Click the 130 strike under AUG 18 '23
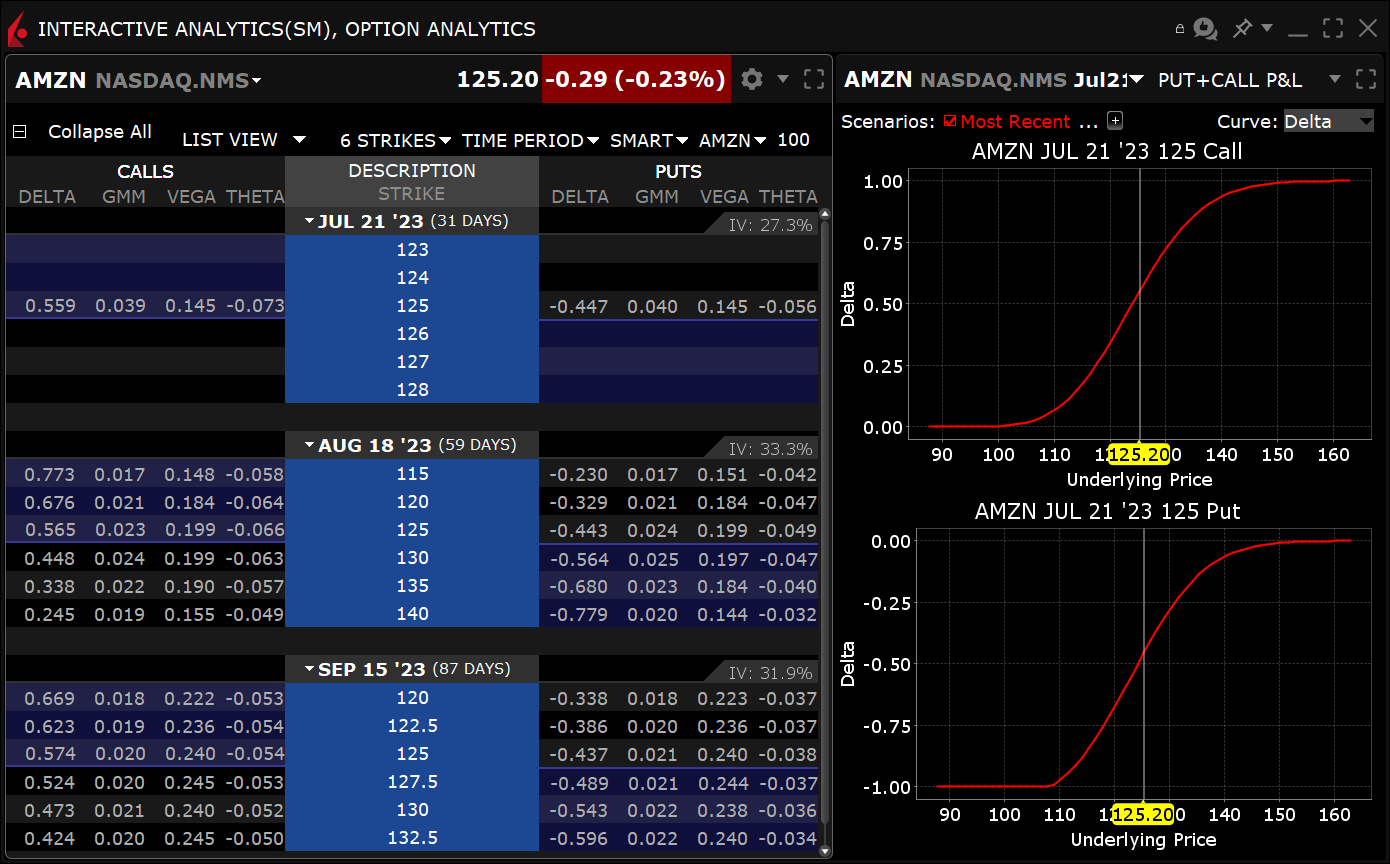Viewport: 1390px width, 864px height. click(412, 558)
